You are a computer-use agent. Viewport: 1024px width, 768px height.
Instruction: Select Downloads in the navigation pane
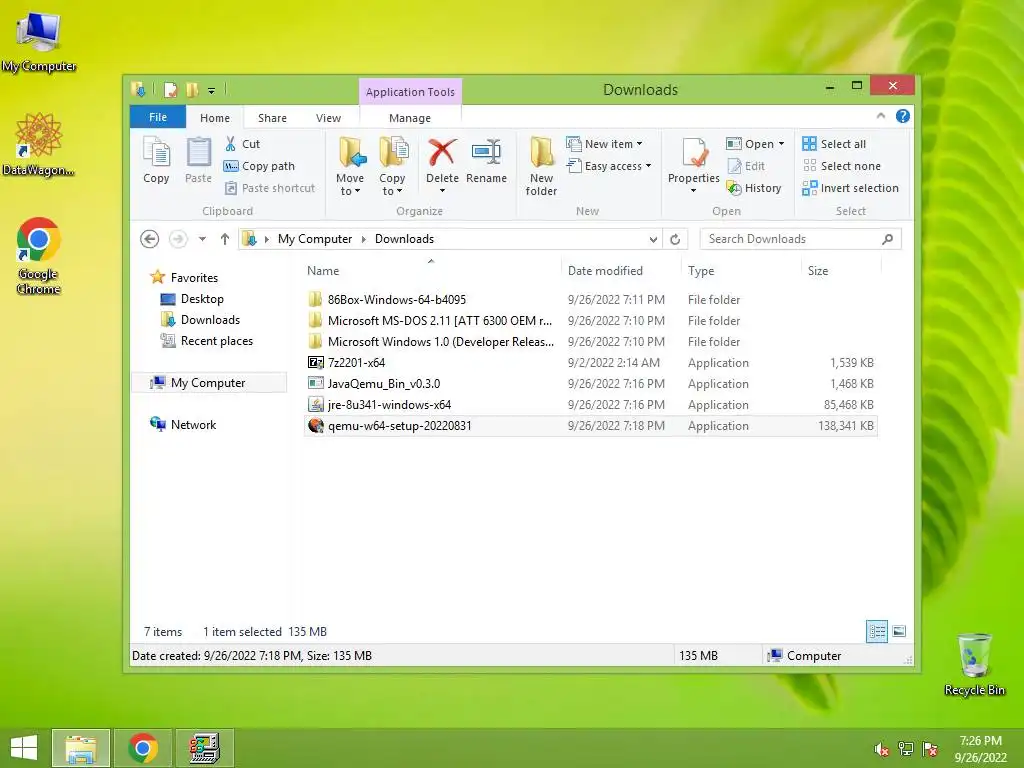(200, 320)
